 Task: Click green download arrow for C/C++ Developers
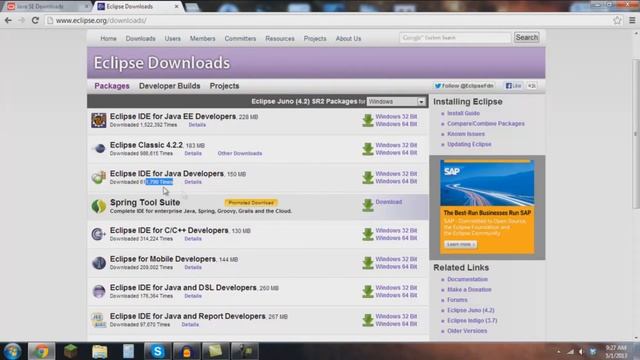click(x=368, y=234)
